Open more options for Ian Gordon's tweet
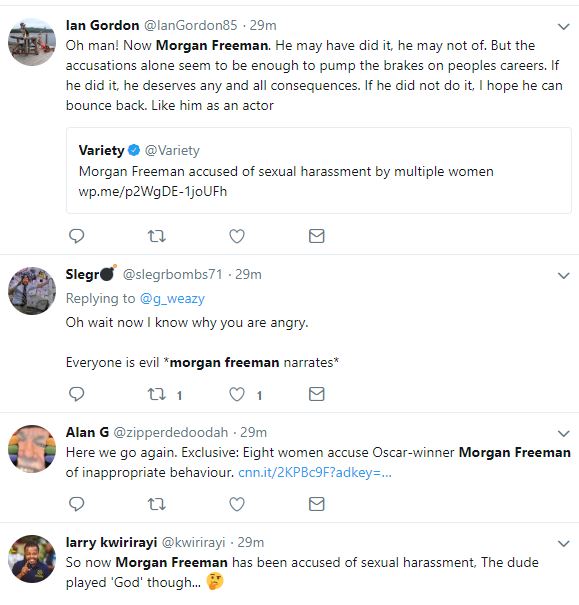579x605 pixels. tap(564, 27)
